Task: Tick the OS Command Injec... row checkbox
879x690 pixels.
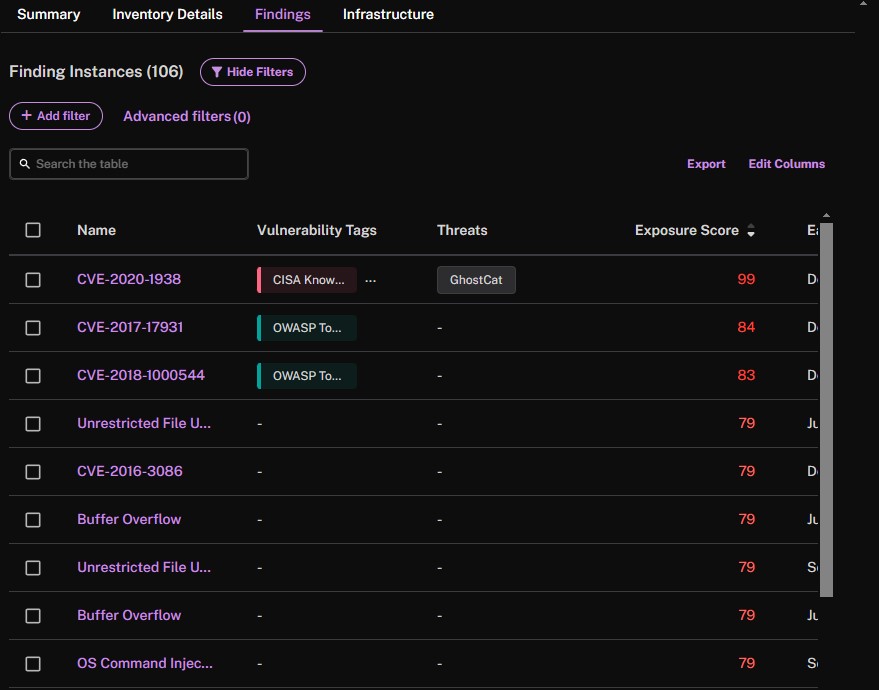Action: tap(33, 664)
